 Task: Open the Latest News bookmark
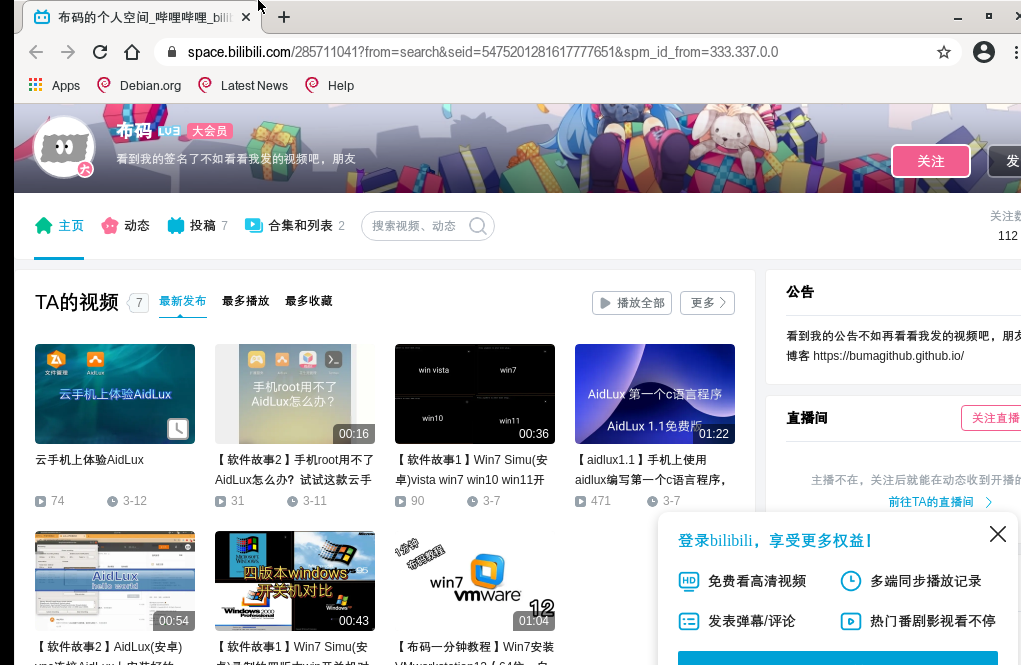243,85
